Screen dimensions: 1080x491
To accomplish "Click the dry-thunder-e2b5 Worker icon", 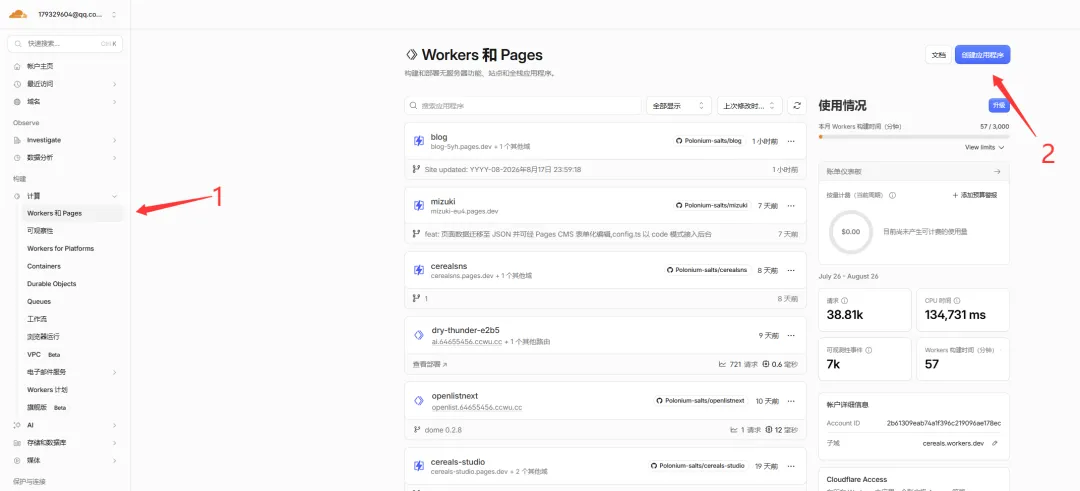I will click(418, 335).
